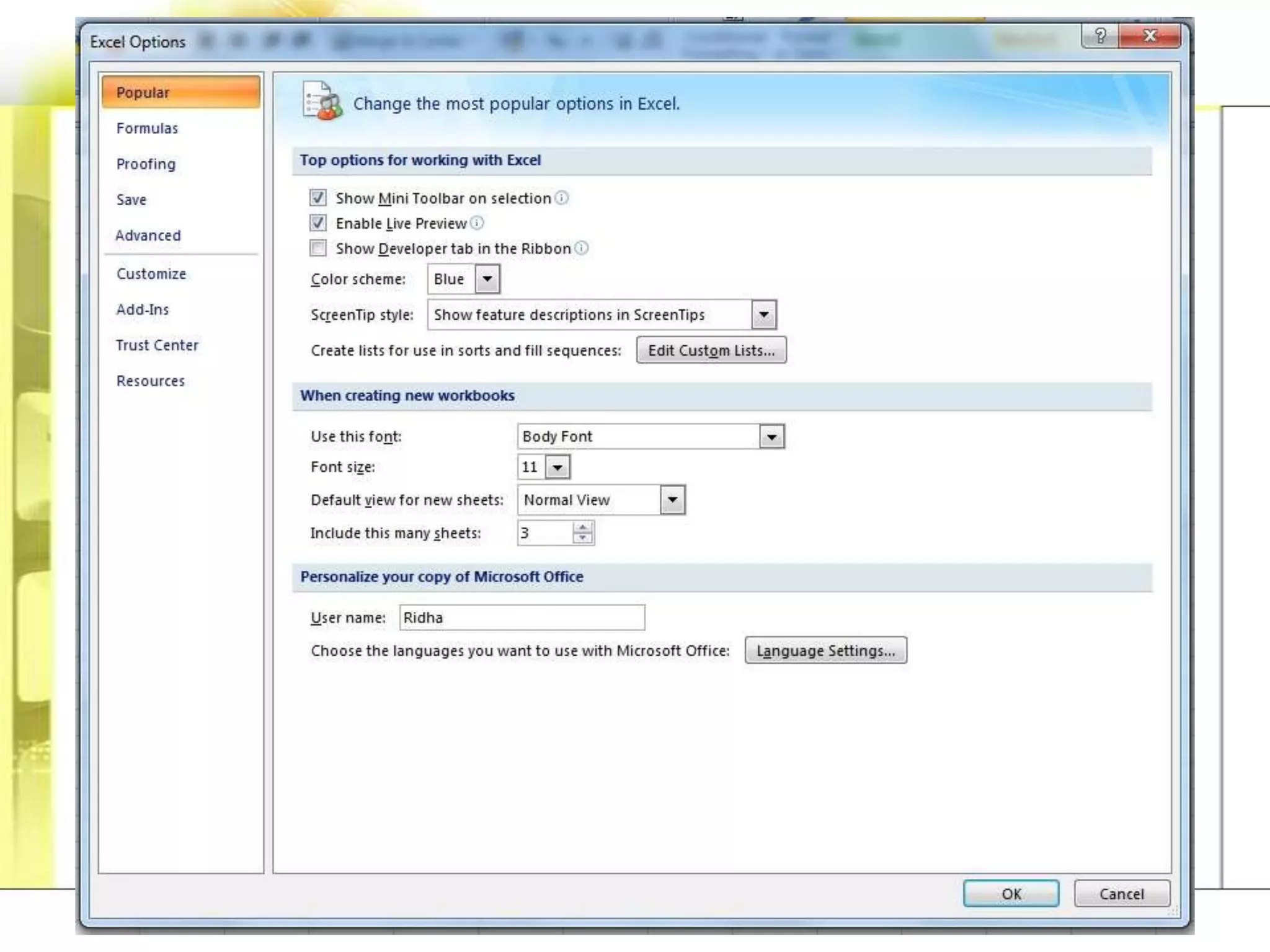Decrease sheet count with down spinner arrow
This screenshot has width=1270, height=952.
click(582, 538)
